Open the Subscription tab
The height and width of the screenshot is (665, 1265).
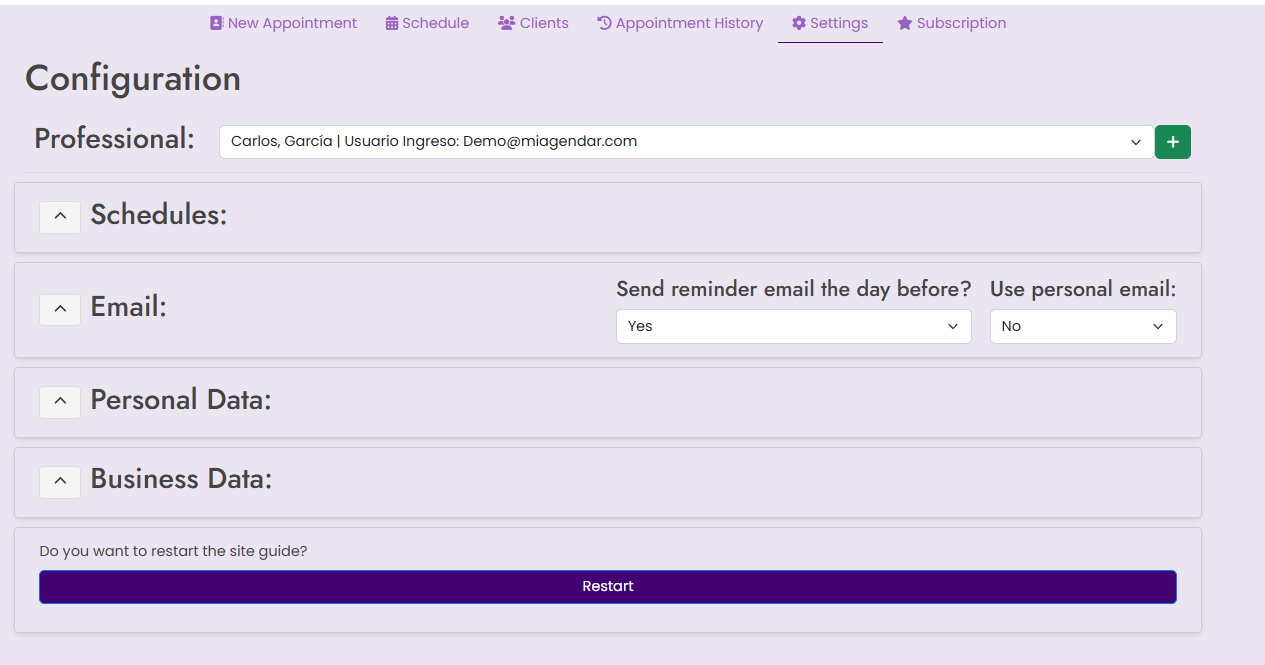[952, 23]
